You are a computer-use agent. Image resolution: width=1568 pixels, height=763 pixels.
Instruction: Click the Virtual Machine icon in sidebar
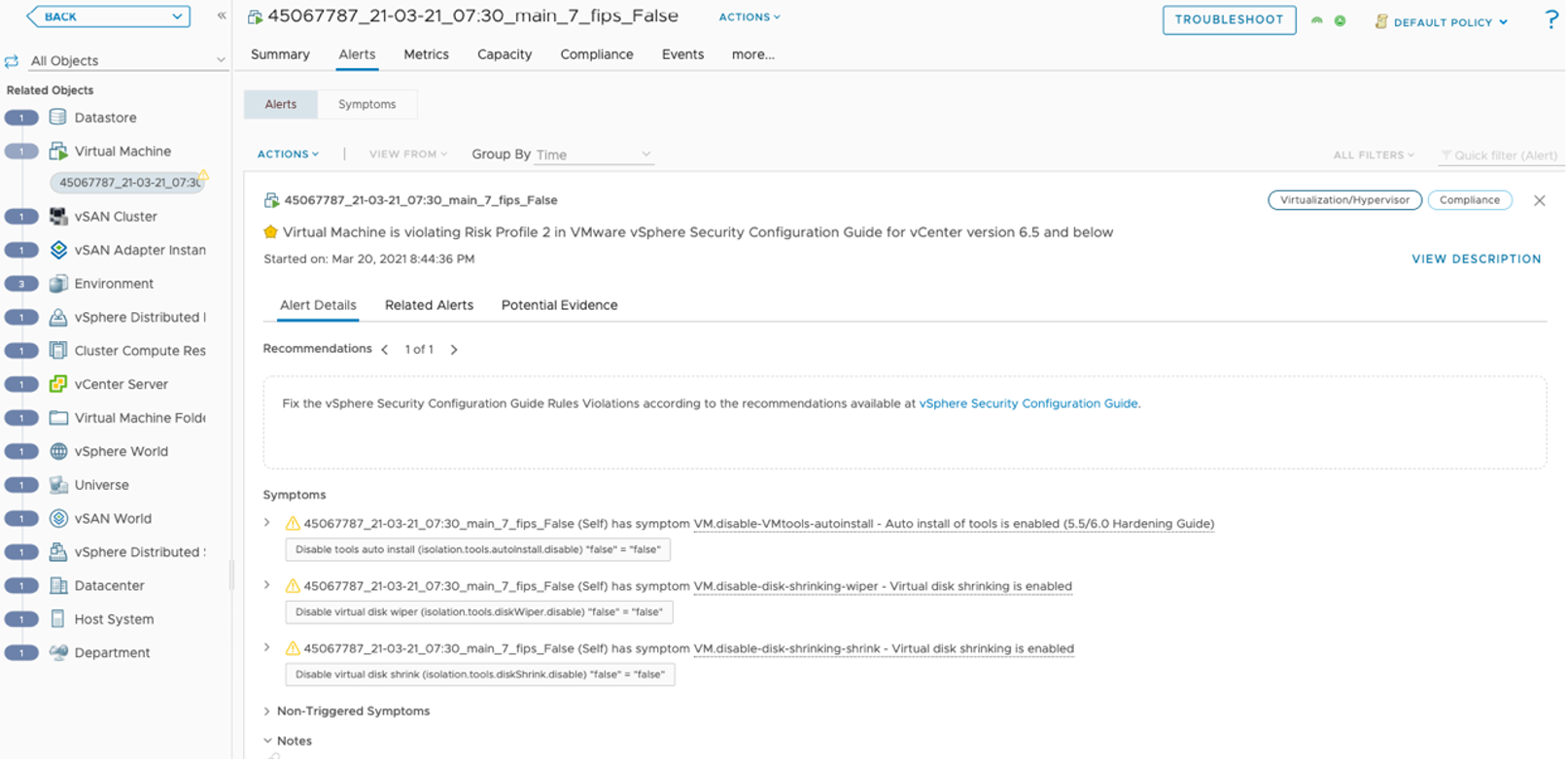[58, 151]
